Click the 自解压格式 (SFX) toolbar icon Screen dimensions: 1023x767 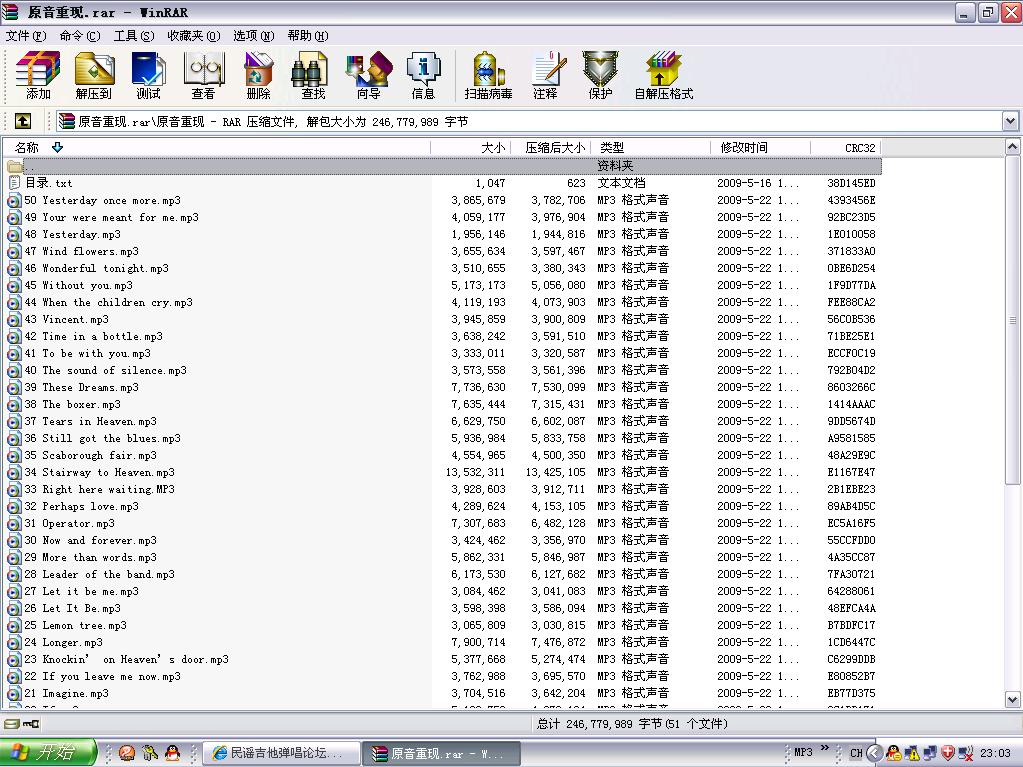664,75
